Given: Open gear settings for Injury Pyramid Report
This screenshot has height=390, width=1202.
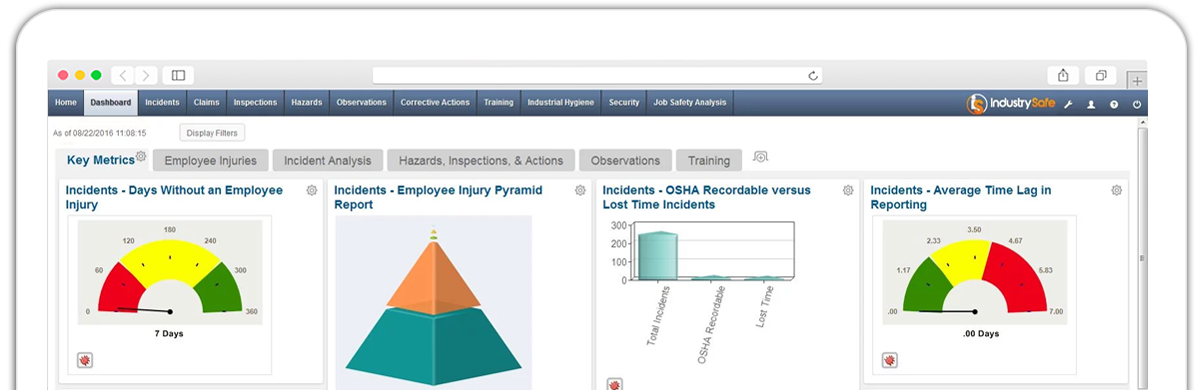Looking at the screenshot, I should (x=580, y=190).
